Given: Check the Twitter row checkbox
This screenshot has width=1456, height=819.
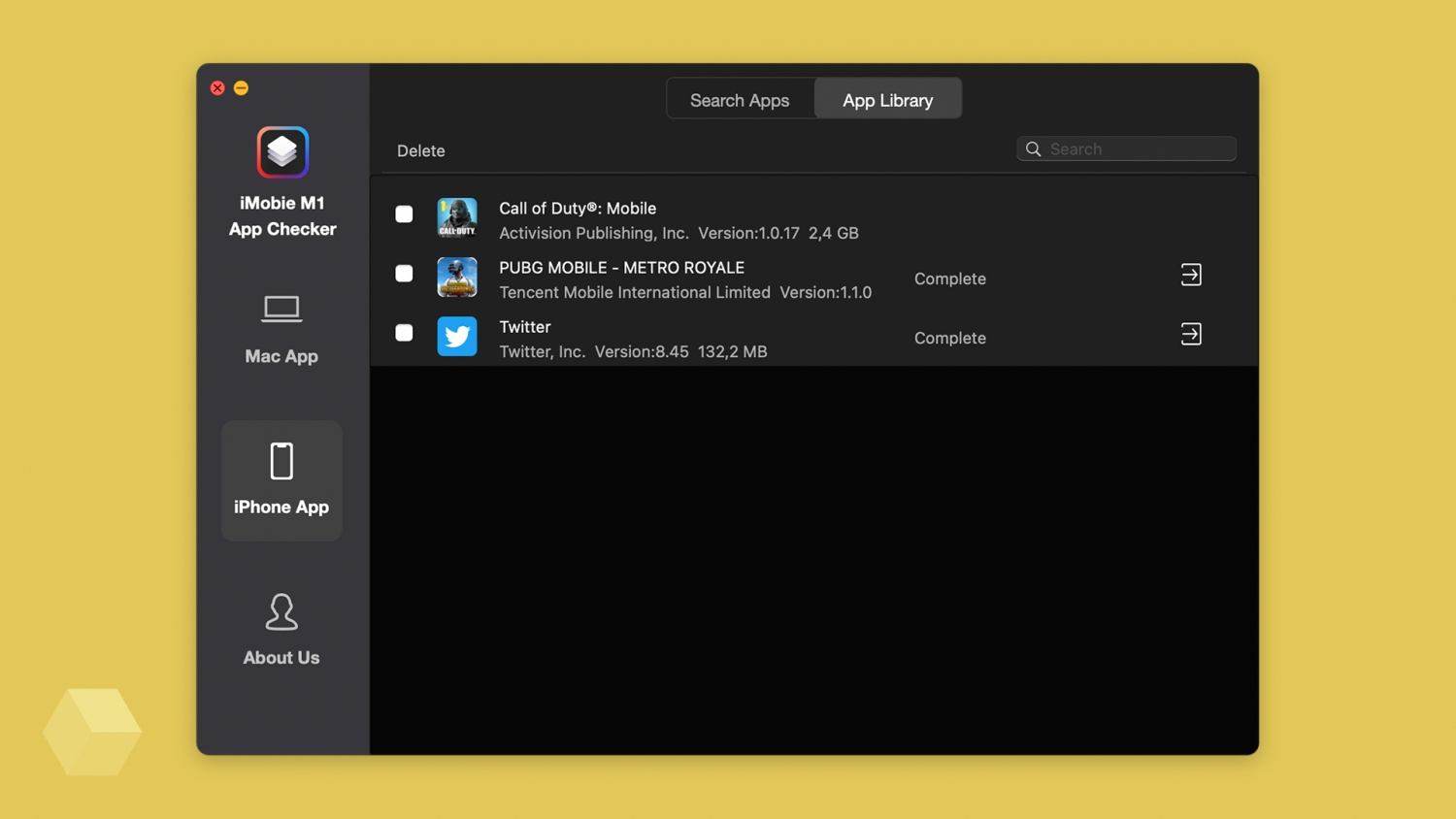Looking at the screenshot, I should click(404, 333).
